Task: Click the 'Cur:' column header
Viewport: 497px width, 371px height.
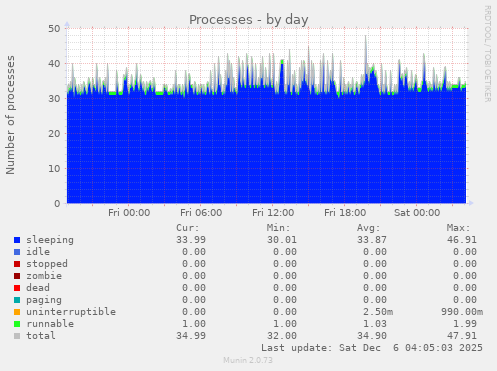Action: 188,228
